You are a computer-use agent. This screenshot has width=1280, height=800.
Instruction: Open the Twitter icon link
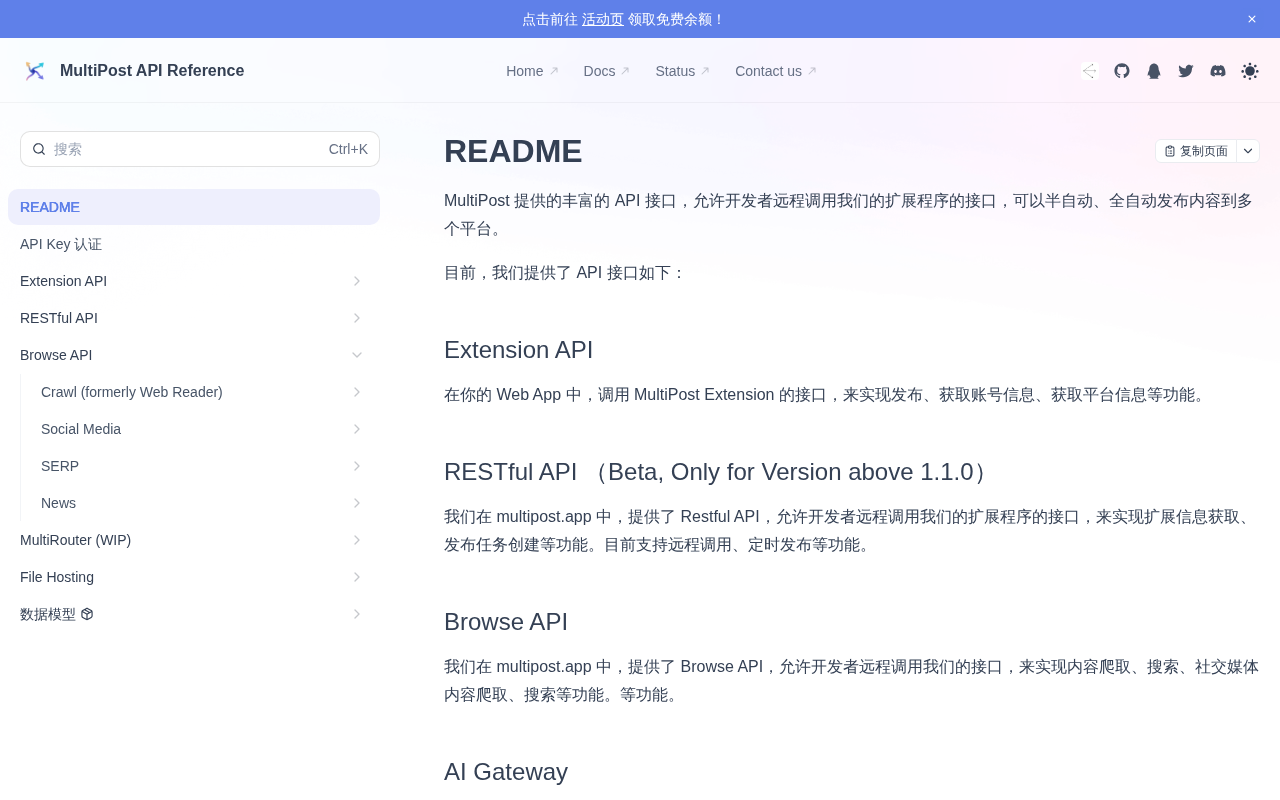tap(1186, 71)
